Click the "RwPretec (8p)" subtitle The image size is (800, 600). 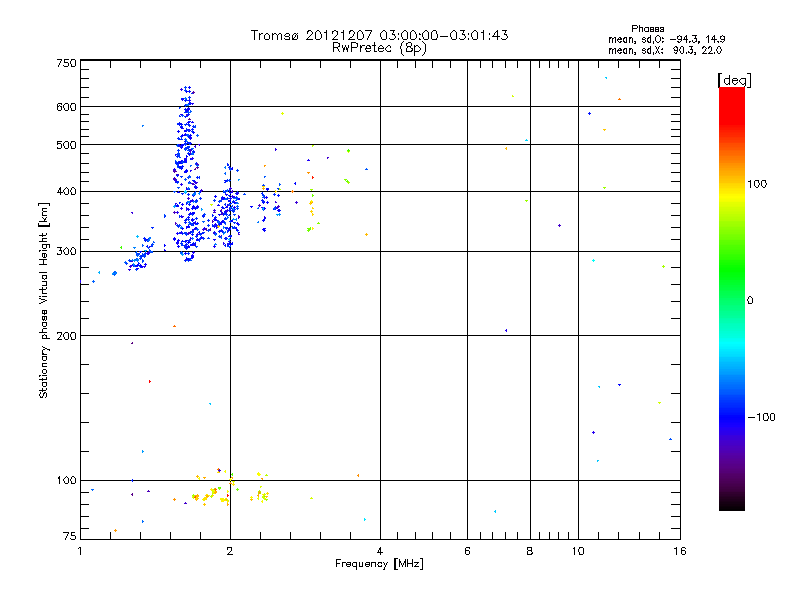tap(379, 47)
